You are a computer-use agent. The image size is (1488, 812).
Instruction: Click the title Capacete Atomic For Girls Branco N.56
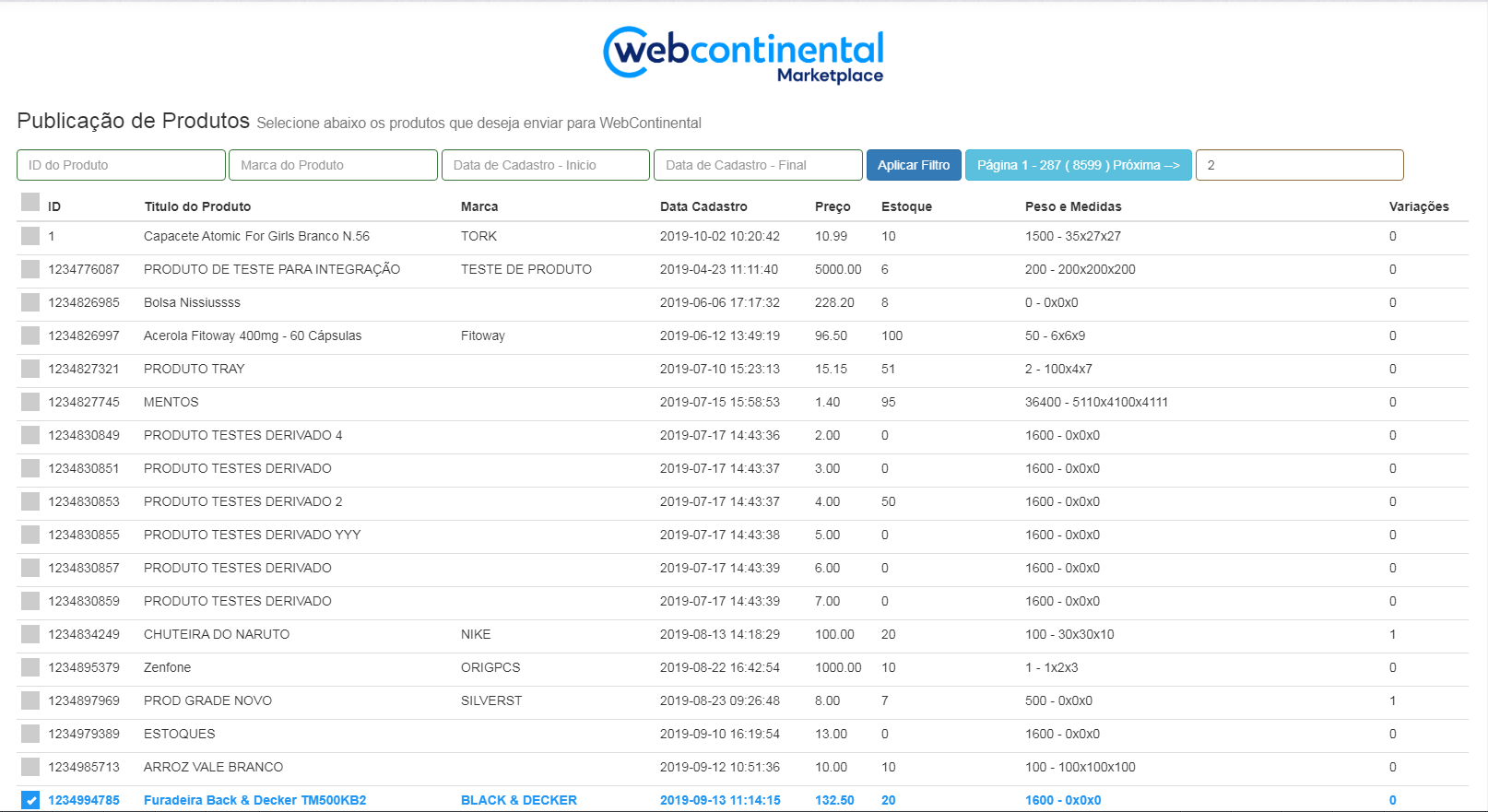(x=256, y=236)
